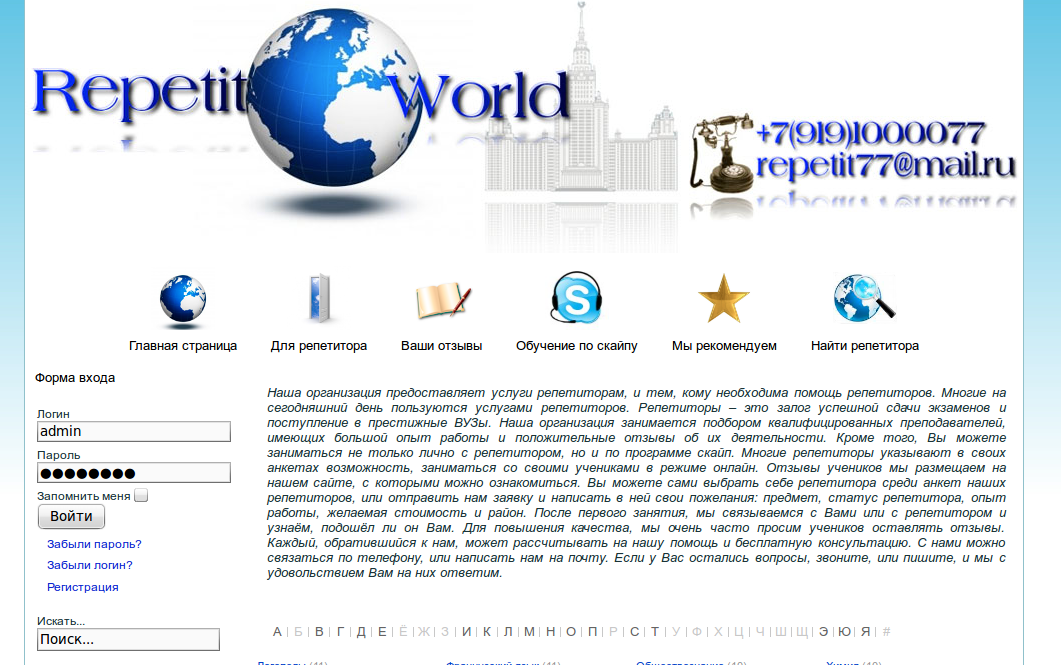Open the Главная страница with the globe icon
The image size is (1061, 665).
point(182,297)
